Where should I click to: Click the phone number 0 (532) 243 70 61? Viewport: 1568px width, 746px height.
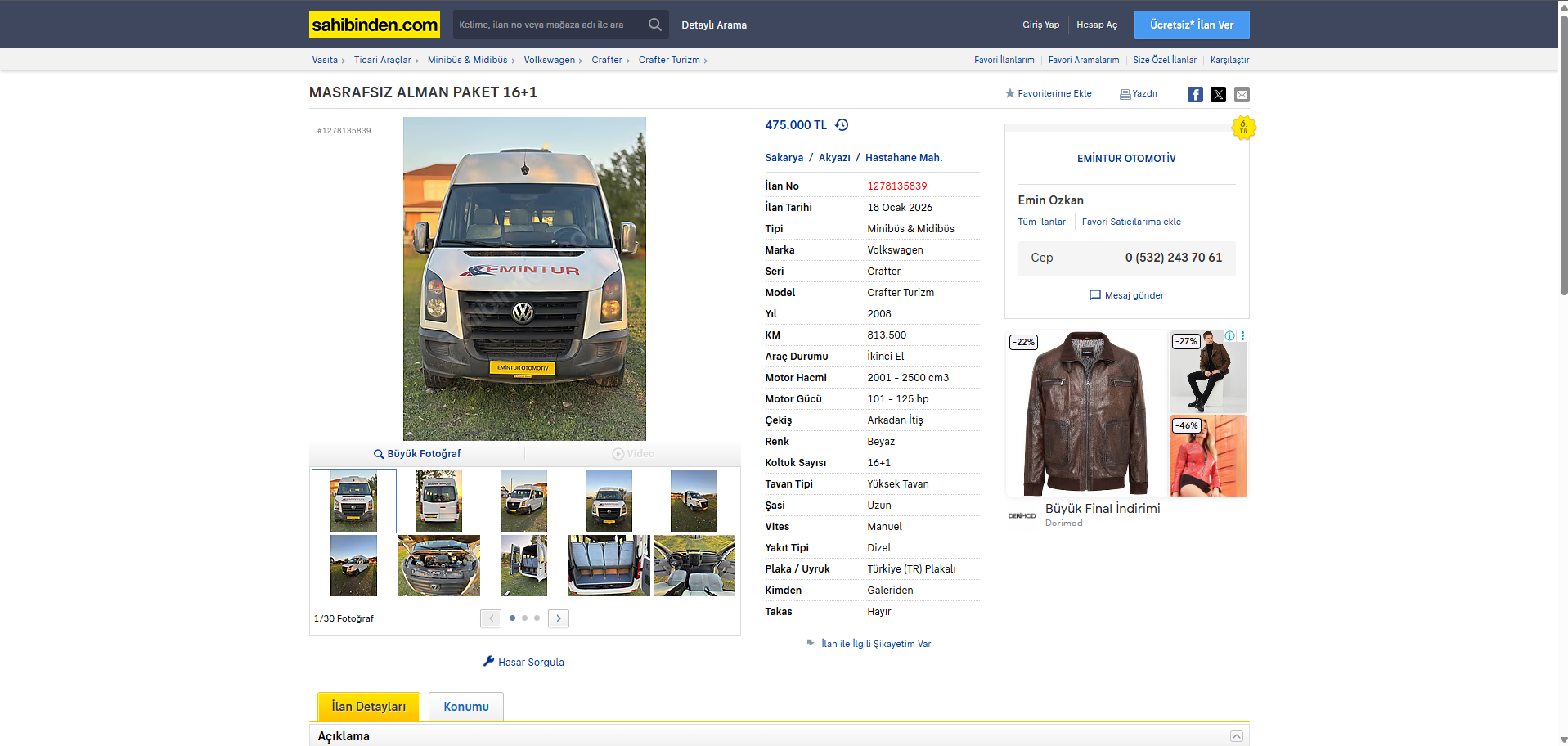tap(1174, 258)
